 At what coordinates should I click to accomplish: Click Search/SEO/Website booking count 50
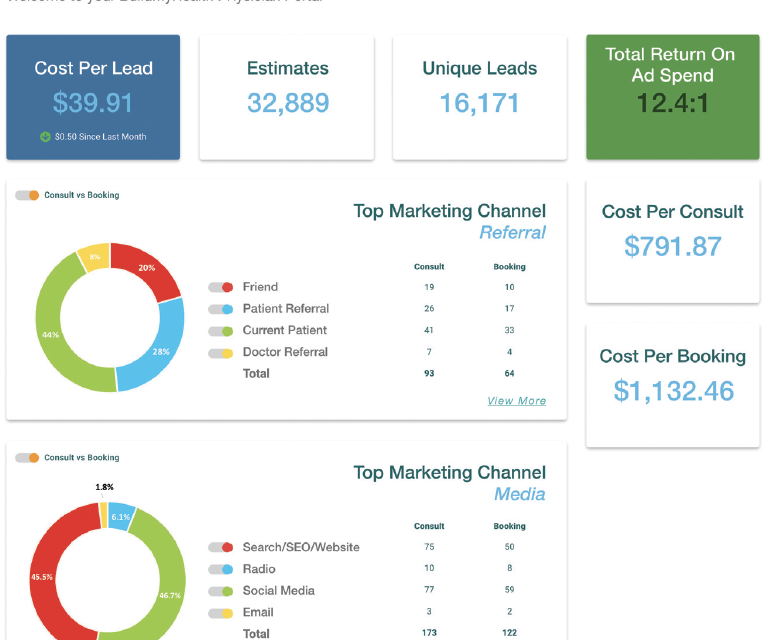(509, 547)
